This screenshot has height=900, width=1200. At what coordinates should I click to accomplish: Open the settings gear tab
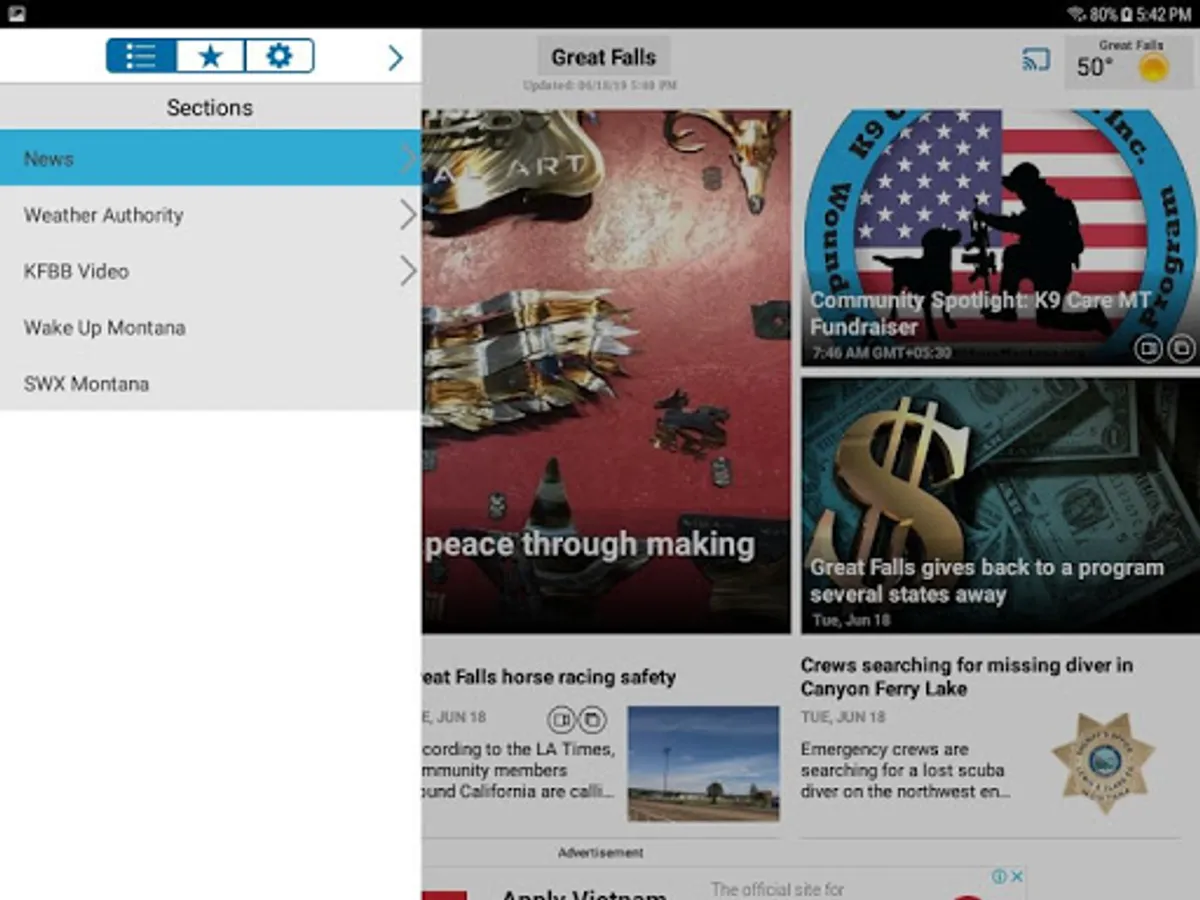(x=279, y=56)
